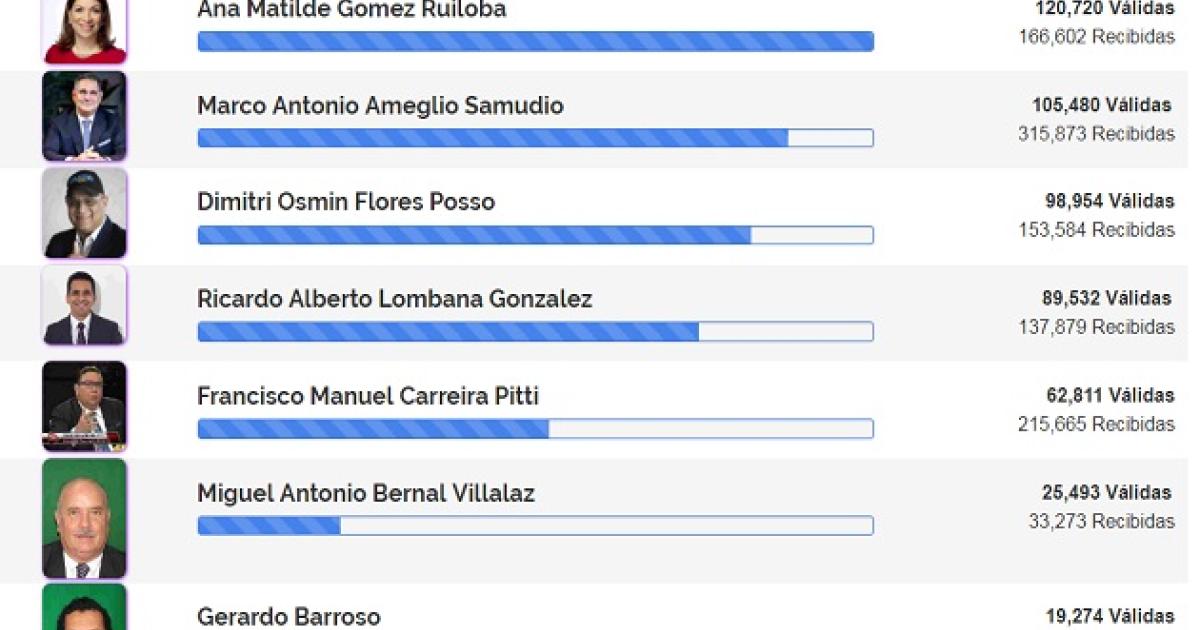Click Francisco Manuel Carreira Pitti's thumbnail
1200x630 pixels.
click(x=84, y=407)
